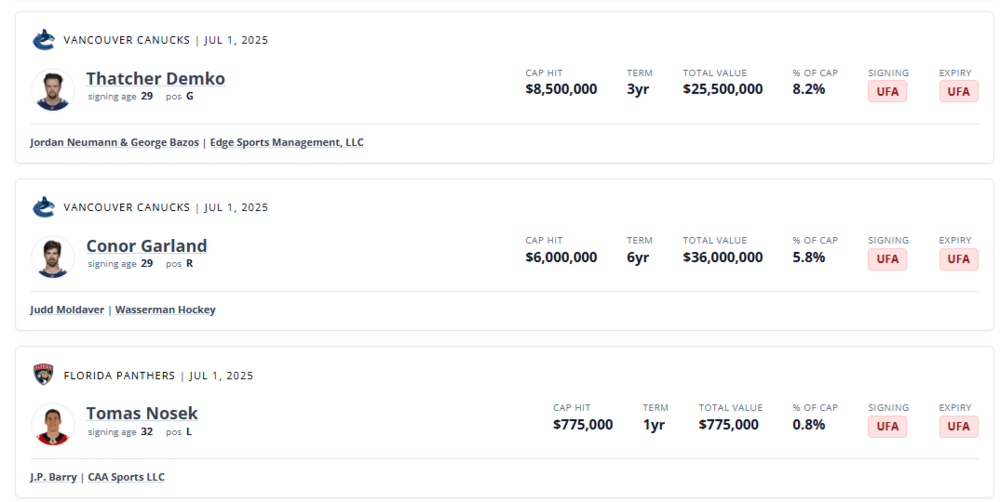The width and height of the screenshot is (1000, 502).
Task: Click Garland's $6,000,000 cap hit value
Action: coord(561,257)
